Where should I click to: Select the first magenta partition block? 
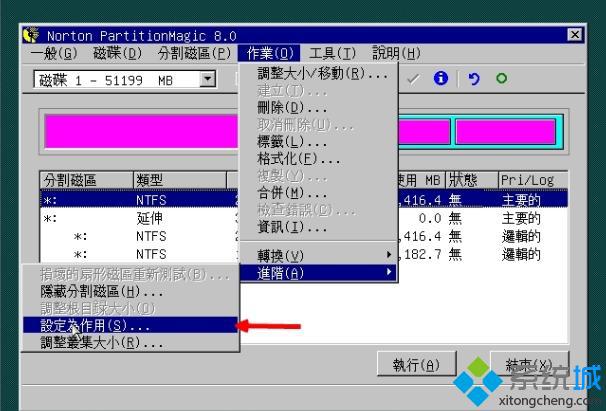tap(141, 131)
